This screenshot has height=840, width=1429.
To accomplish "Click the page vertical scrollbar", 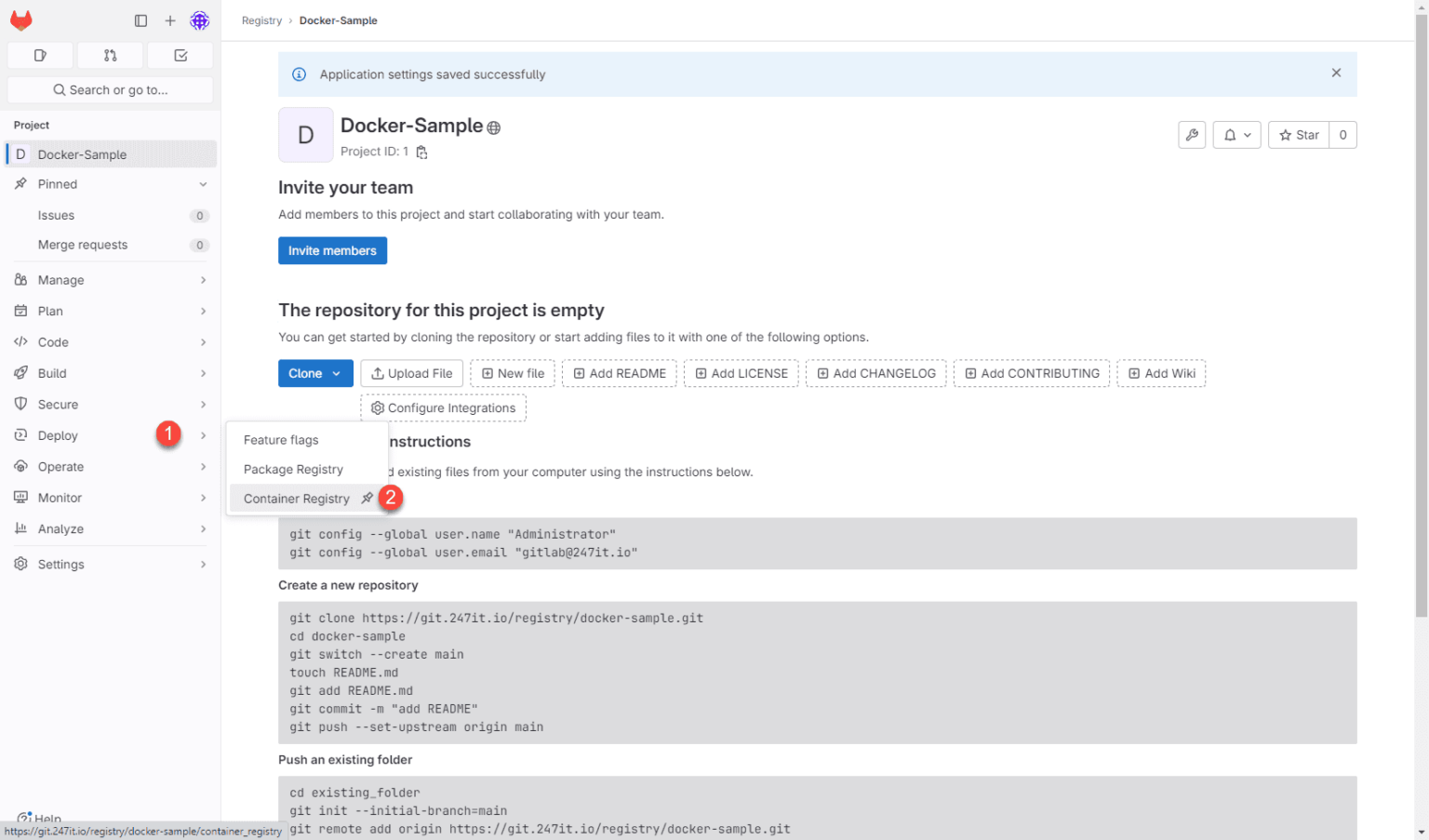I will (x=1421, y=316).
